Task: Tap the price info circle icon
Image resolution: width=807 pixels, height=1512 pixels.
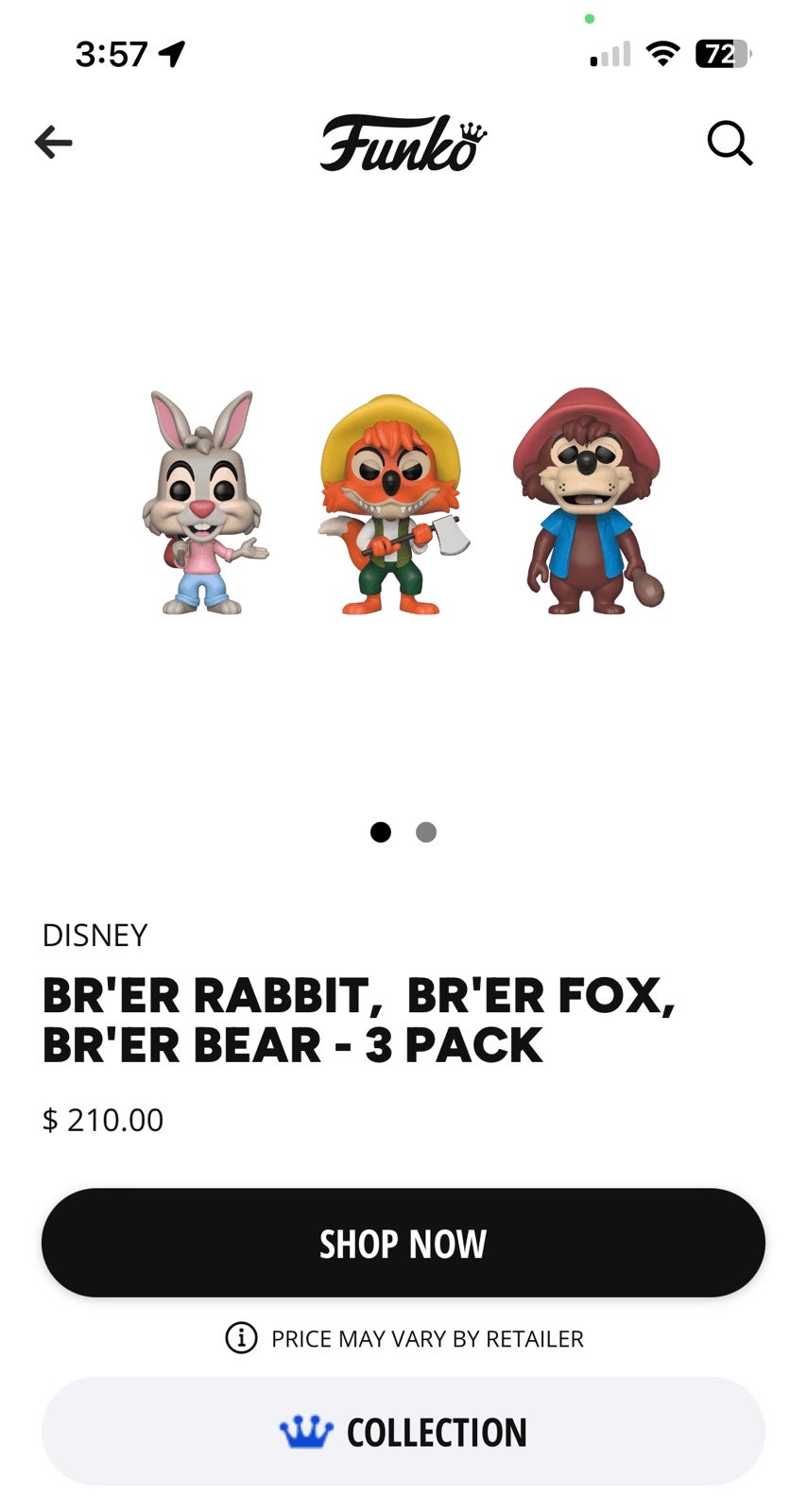Action: [x=241, y=1338]
